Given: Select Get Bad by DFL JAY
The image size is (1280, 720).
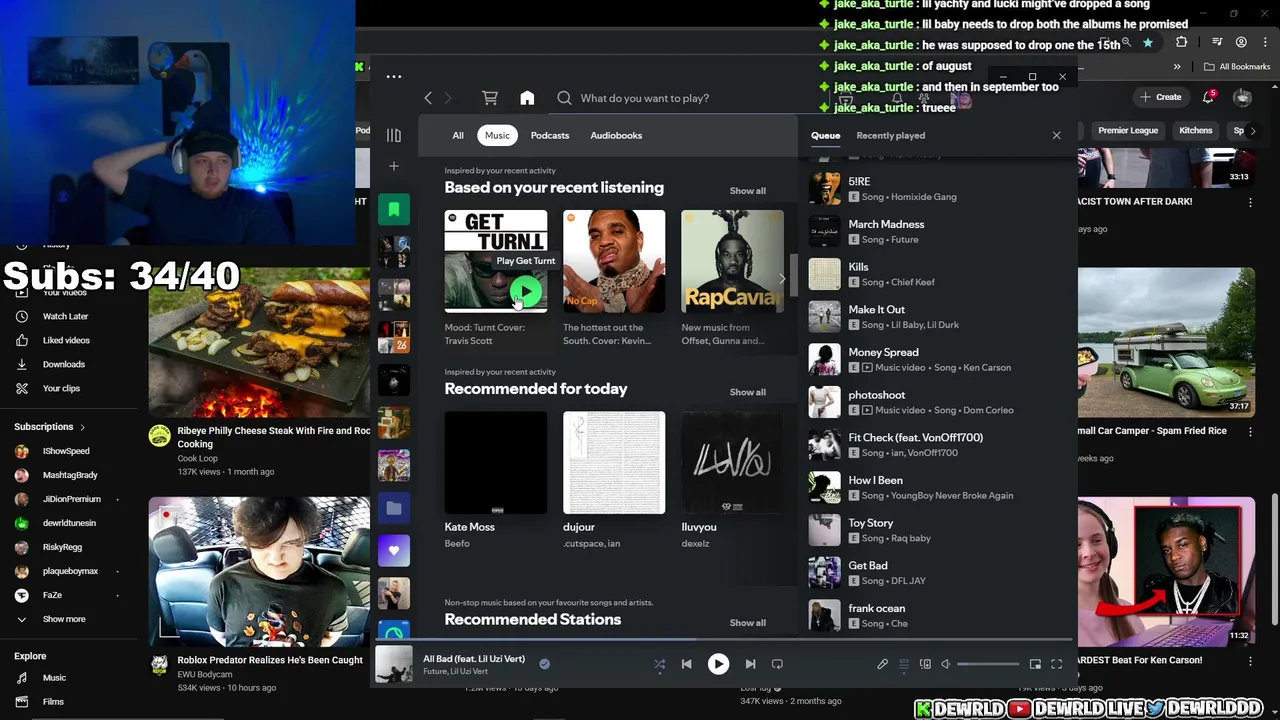Looking at the screenshot, I should [935, 572].
